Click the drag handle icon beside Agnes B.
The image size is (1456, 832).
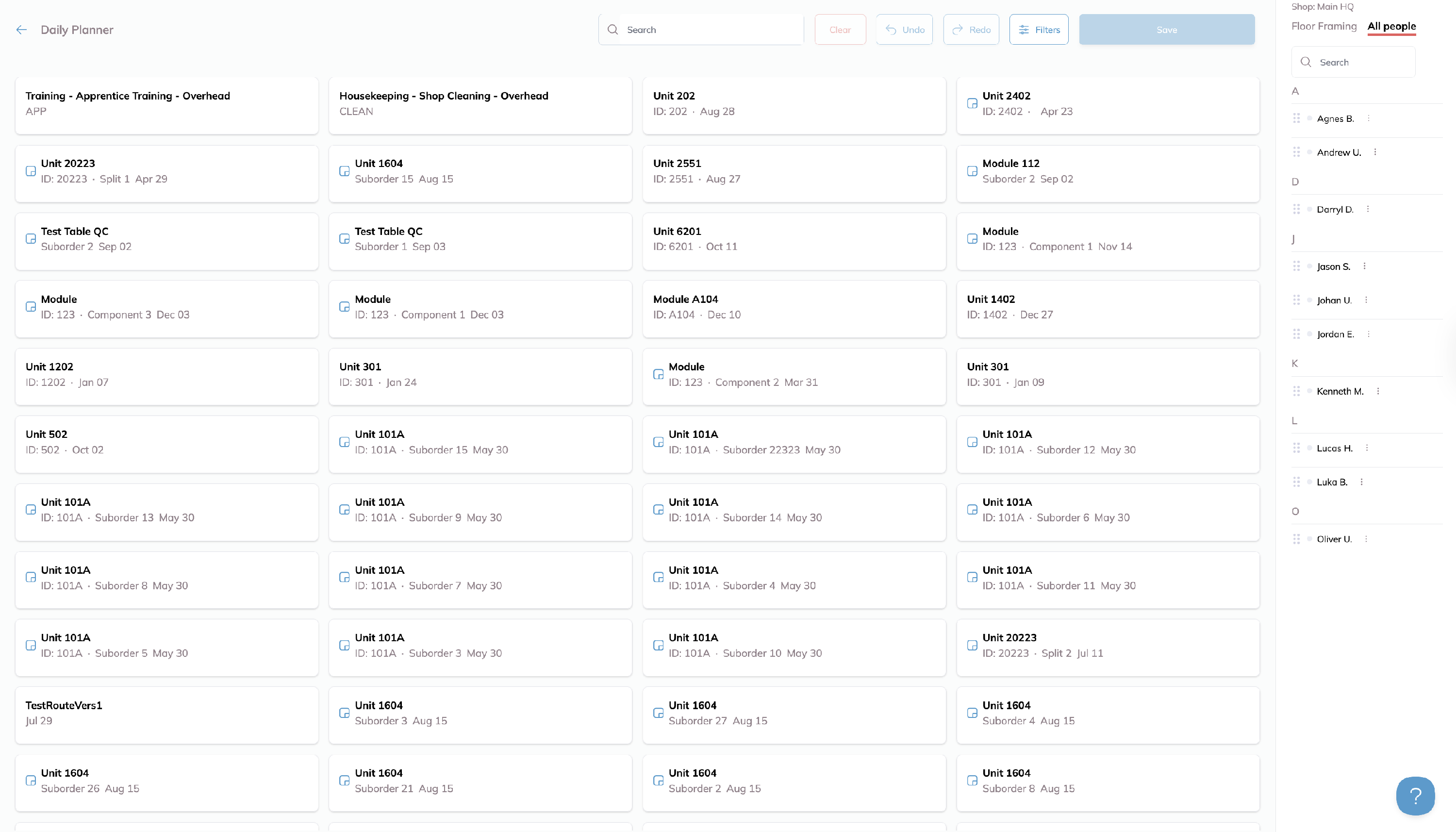click(1296, 118)
